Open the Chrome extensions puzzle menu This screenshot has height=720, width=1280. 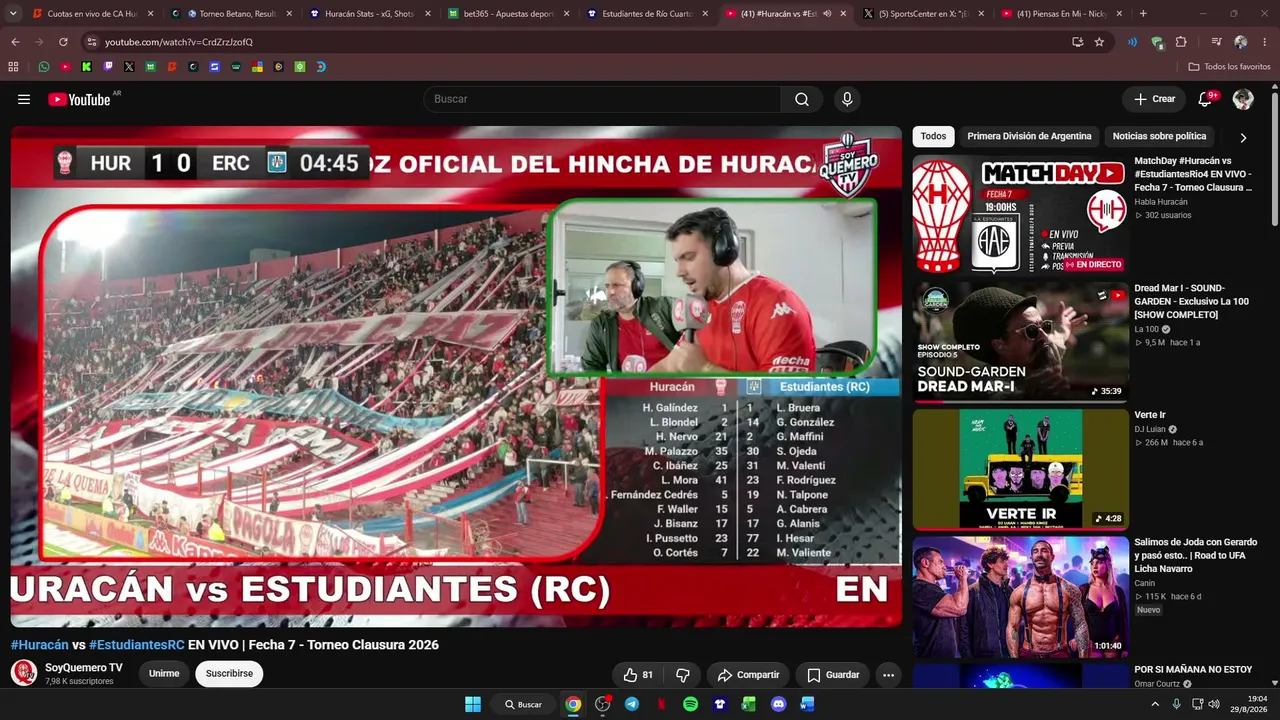coord(1181,42)
